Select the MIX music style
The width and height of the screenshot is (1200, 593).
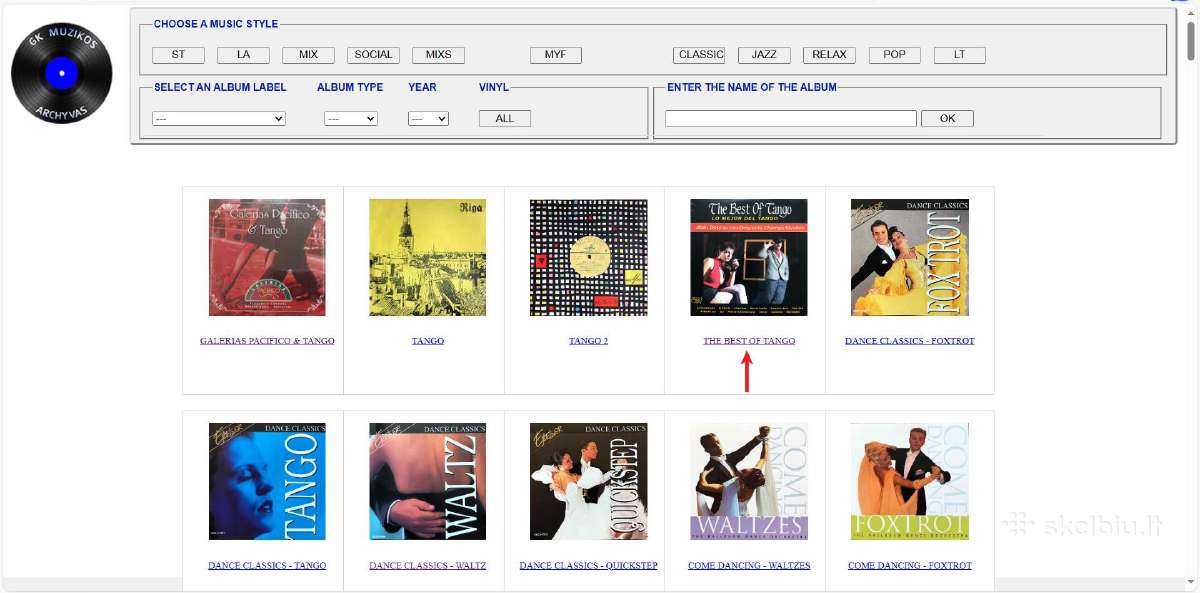[x=308, y=55]
